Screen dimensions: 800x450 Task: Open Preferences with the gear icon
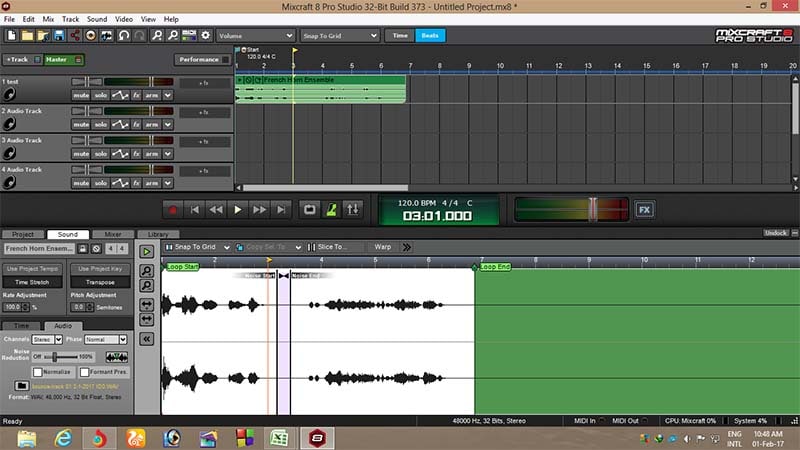click(206, 35)
